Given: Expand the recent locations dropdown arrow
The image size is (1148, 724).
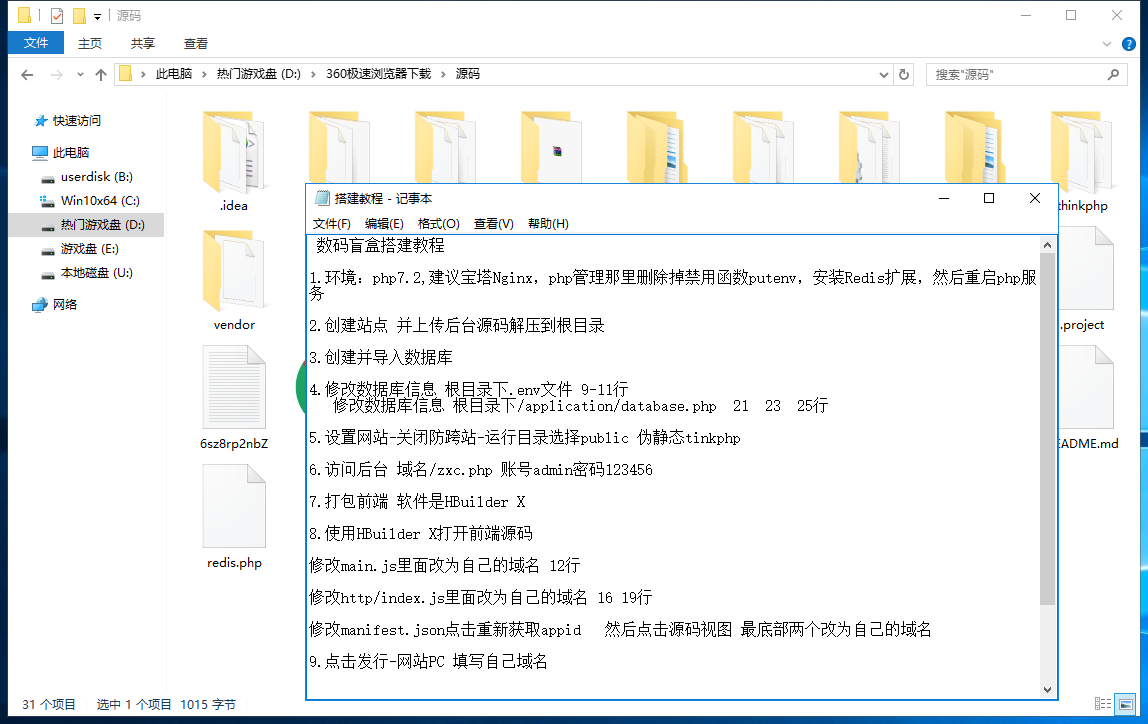Looking at the screenshot, I should click(x=79, y=75).
